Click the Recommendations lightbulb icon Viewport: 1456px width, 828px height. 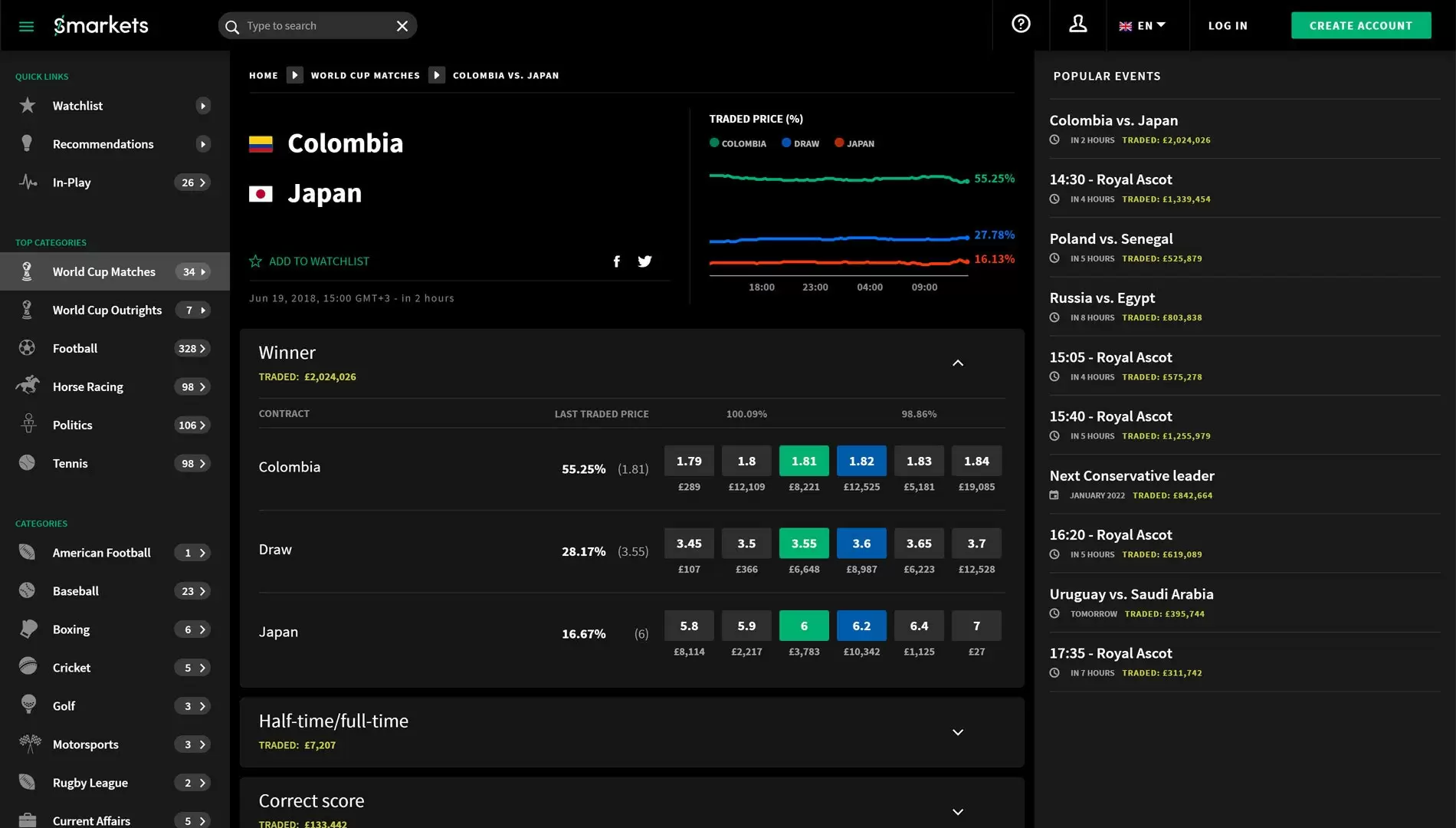point(27,143)
